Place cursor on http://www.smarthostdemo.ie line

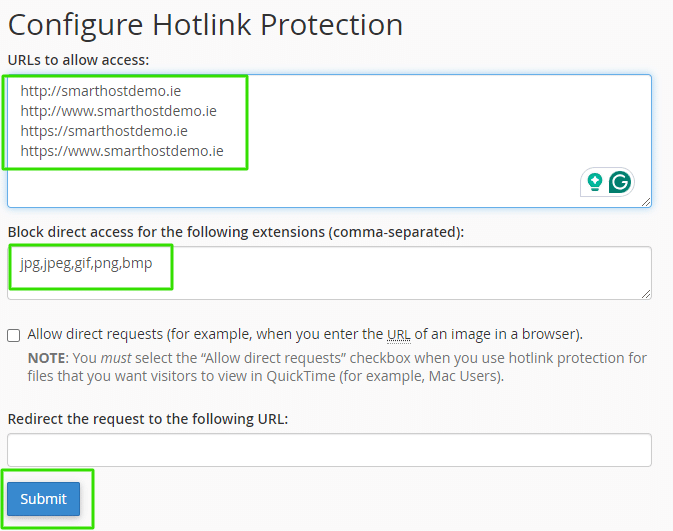click(x=118, y=111)
